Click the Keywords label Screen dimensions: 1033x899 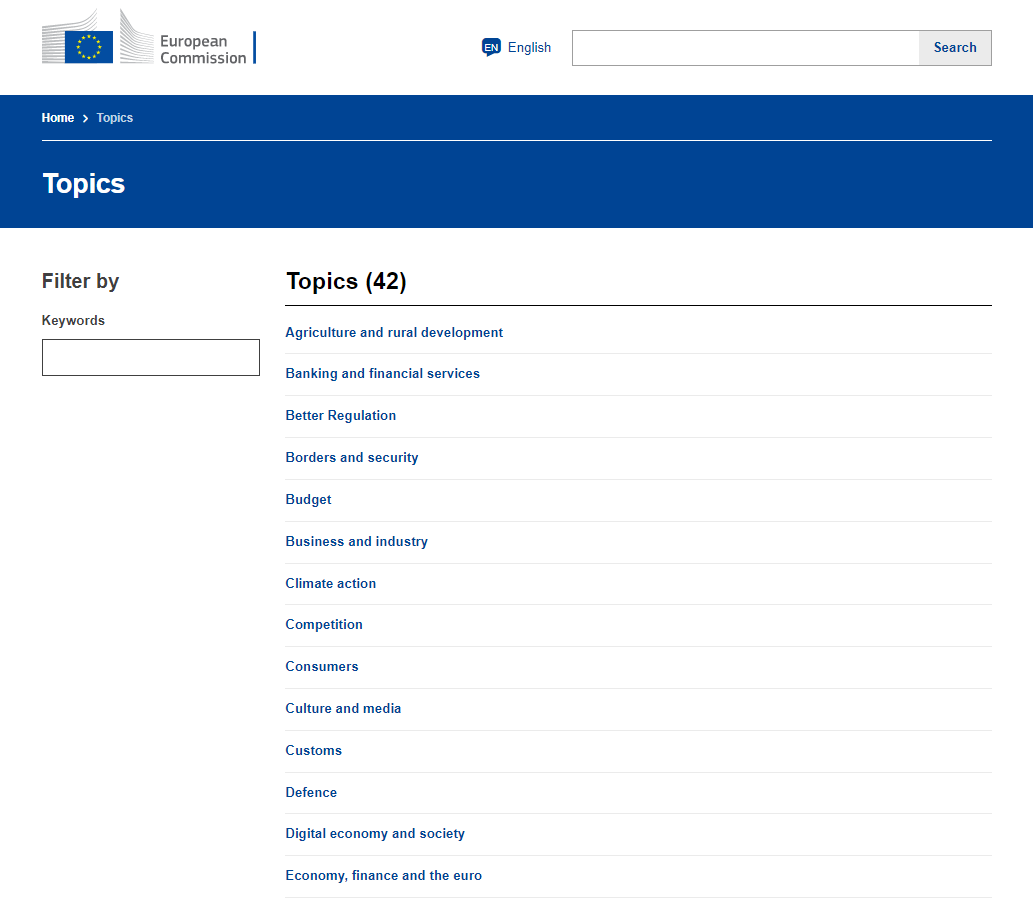(x=73, y=321)
